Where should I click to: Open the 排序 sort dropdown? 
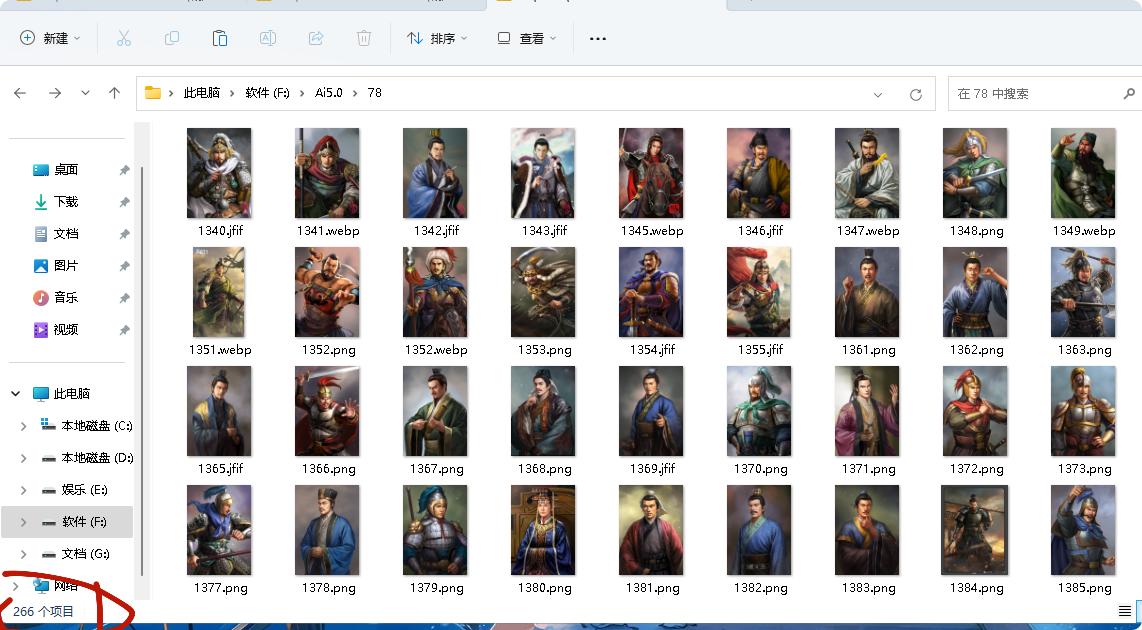437,39
